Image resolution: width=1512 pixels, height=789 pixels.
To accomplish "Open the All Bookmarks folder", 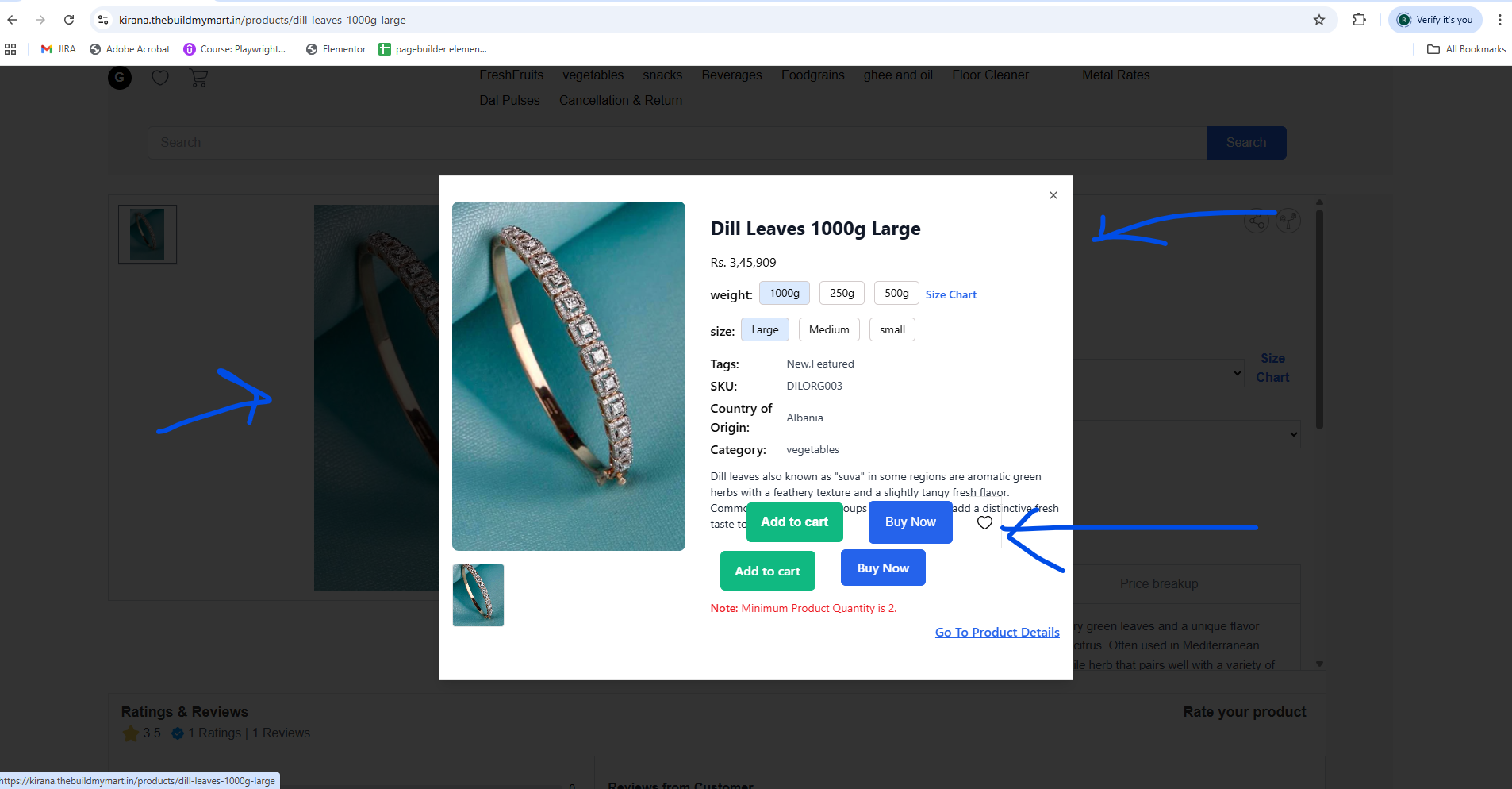I will click(1467, 49).
